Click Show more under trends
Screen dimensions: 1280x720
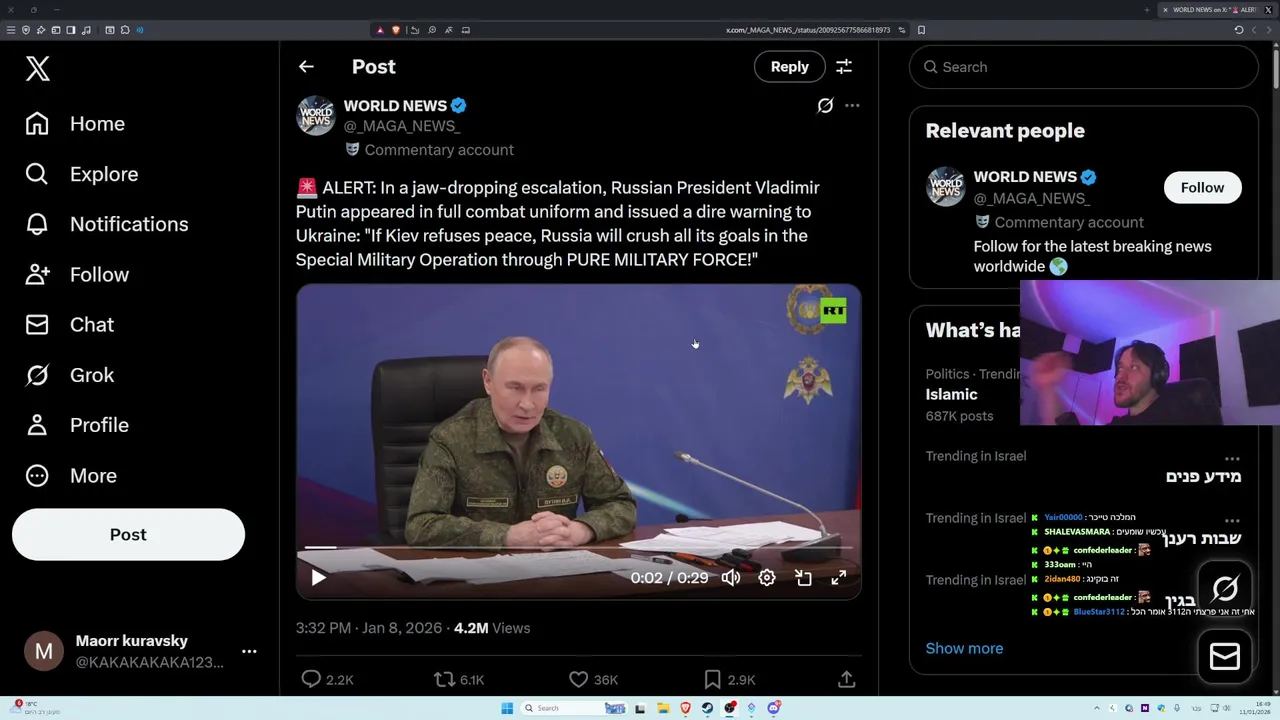coord(964,648)
